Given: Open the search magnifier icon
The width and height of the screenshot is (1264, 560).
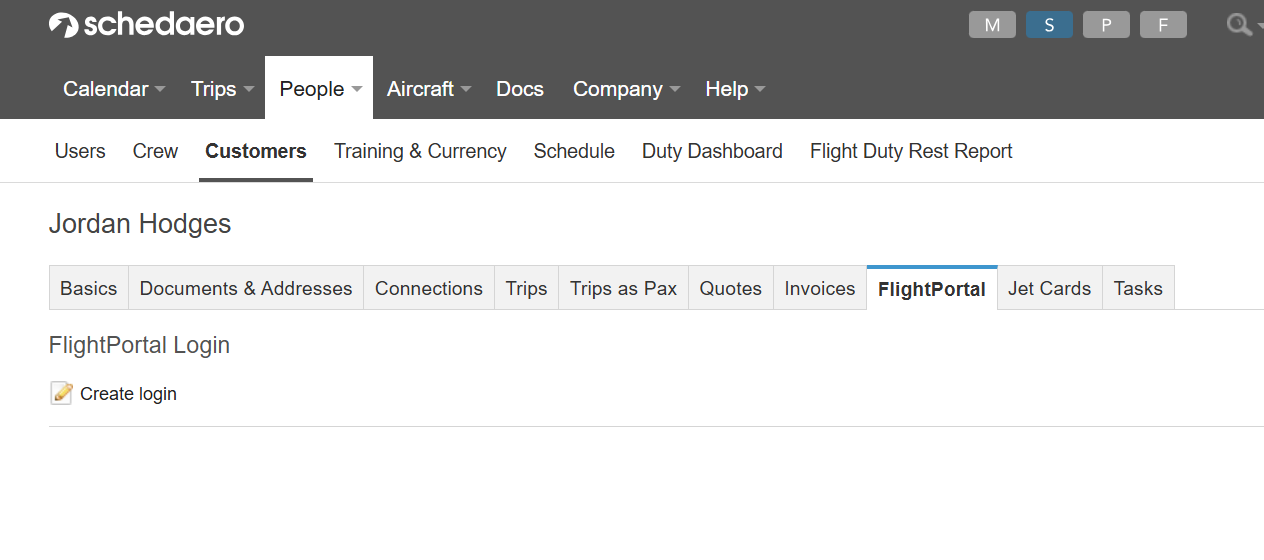Looking at the screenshot, I should [1239, 25].
